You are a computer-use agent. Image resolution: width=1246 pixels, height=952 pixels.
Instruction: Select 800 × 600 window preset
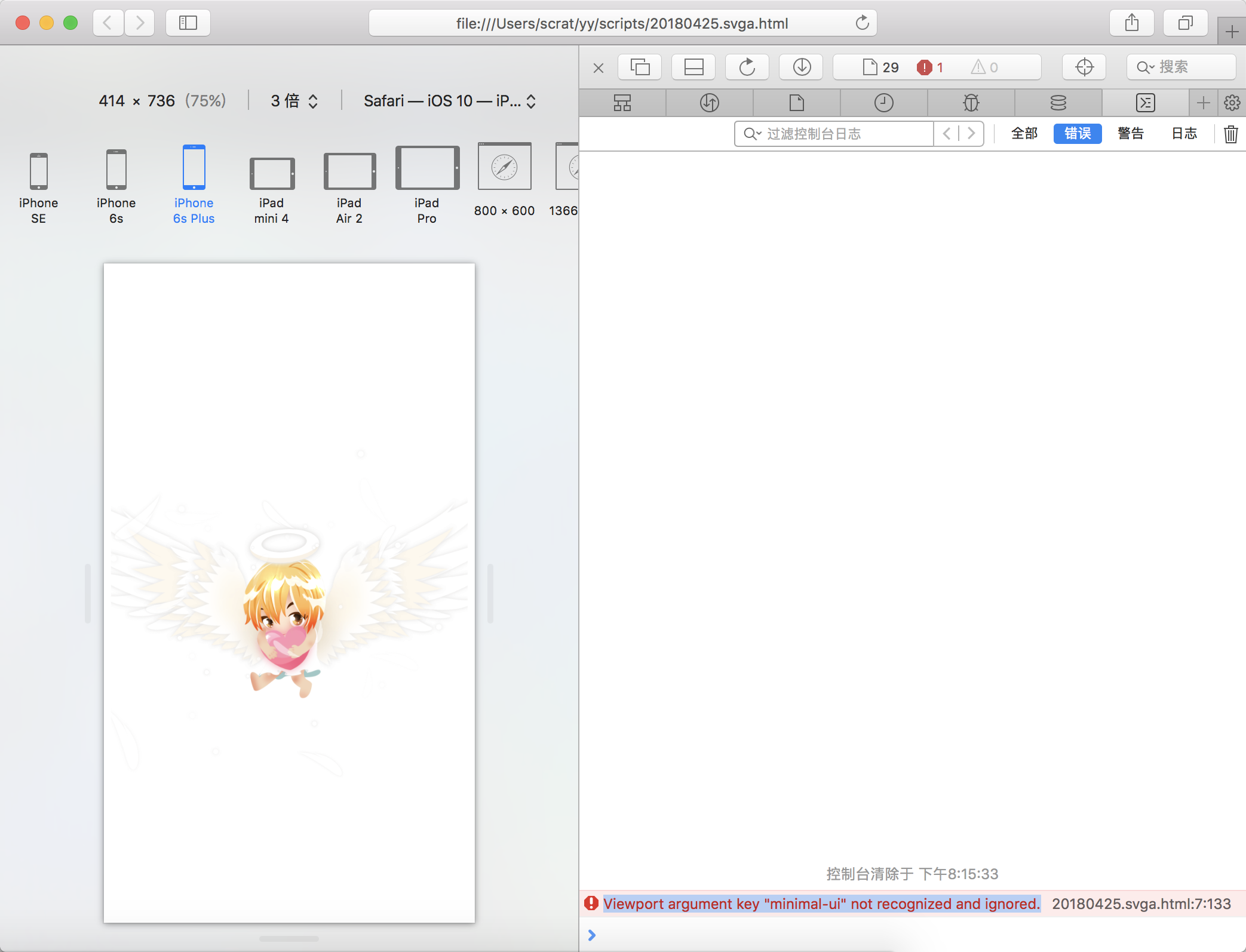coord(504,180)
